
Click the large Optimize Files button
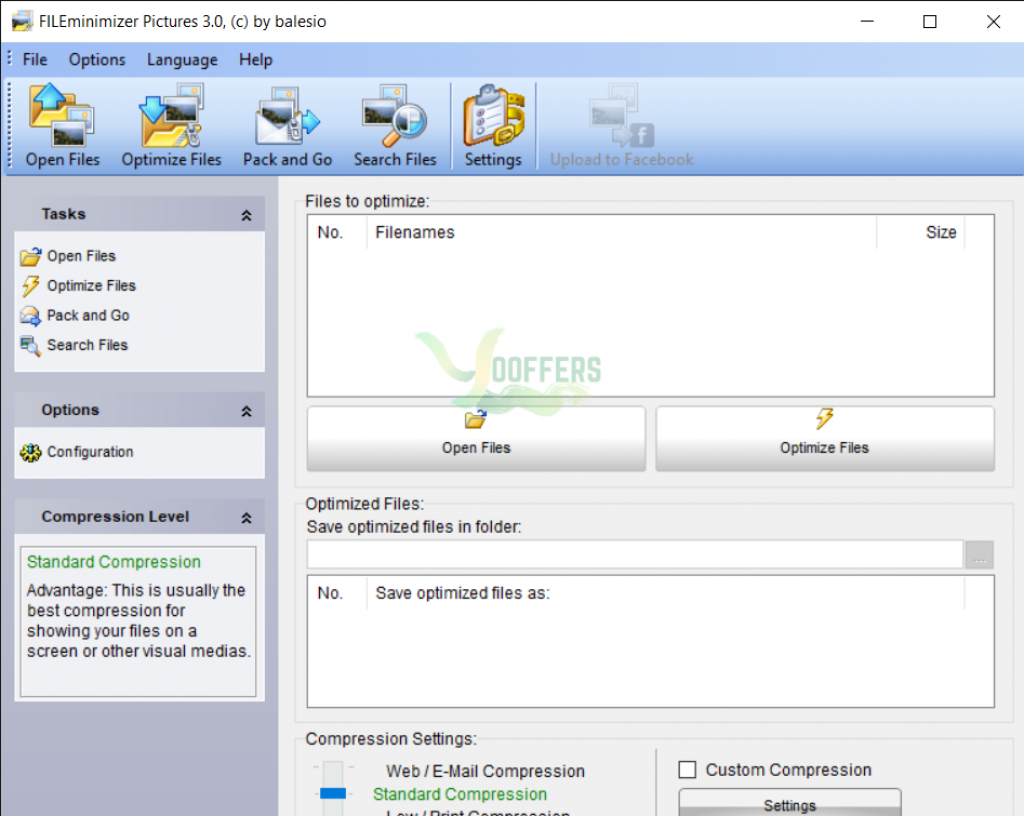click(825, 439)
